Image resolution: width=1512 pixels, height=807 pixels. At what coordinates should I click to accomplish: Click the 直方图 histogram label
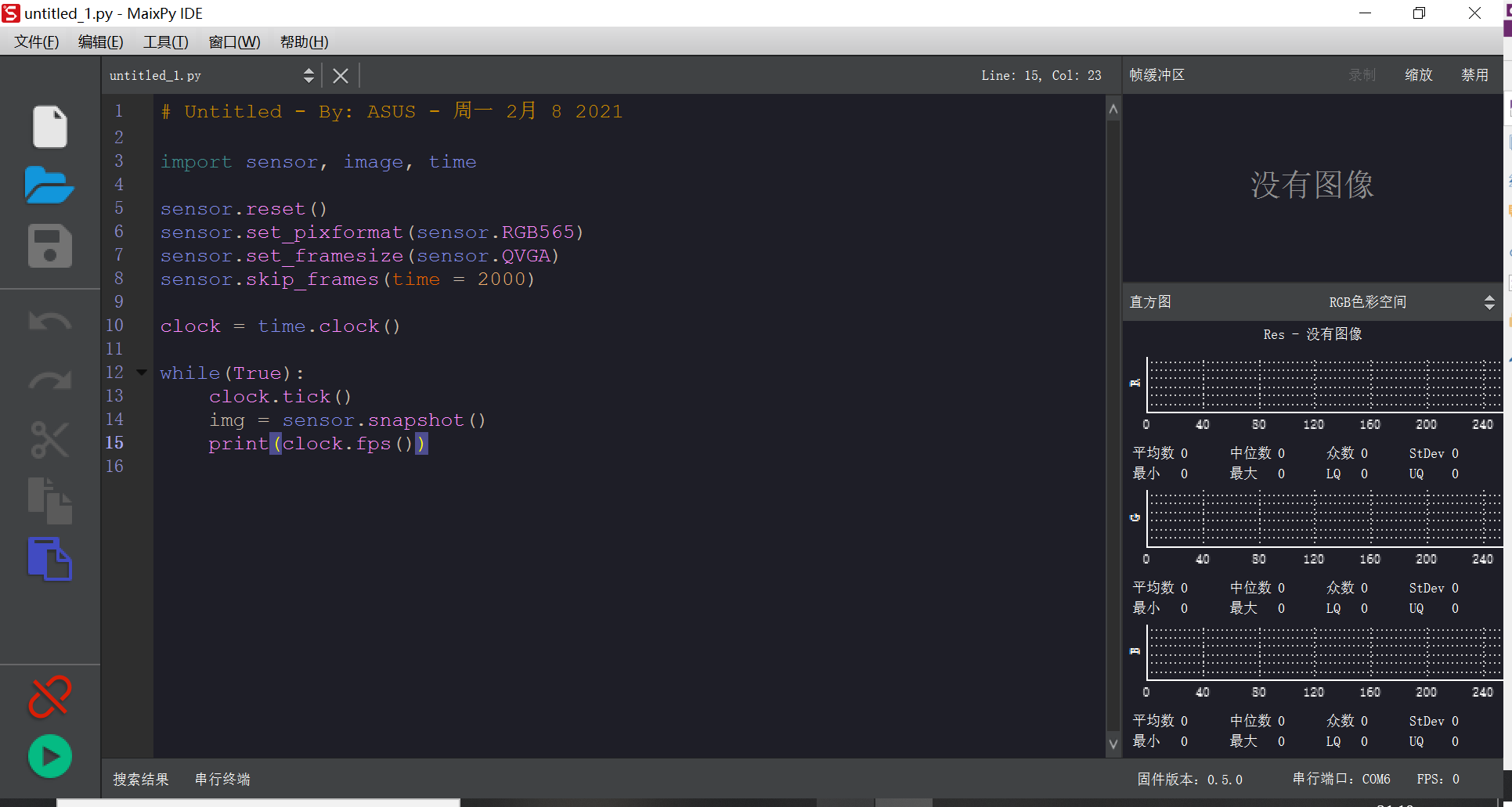pyautogui.click(x=1150, y=302)
